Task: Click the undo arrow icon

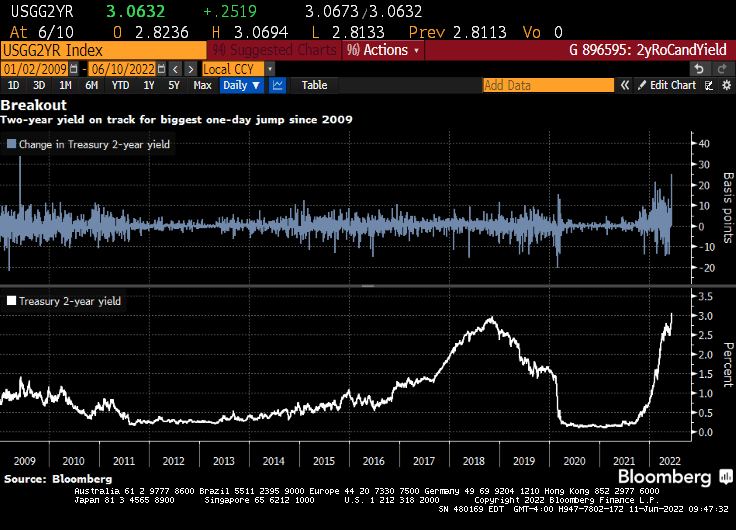Action: click(x=700, y=68)
